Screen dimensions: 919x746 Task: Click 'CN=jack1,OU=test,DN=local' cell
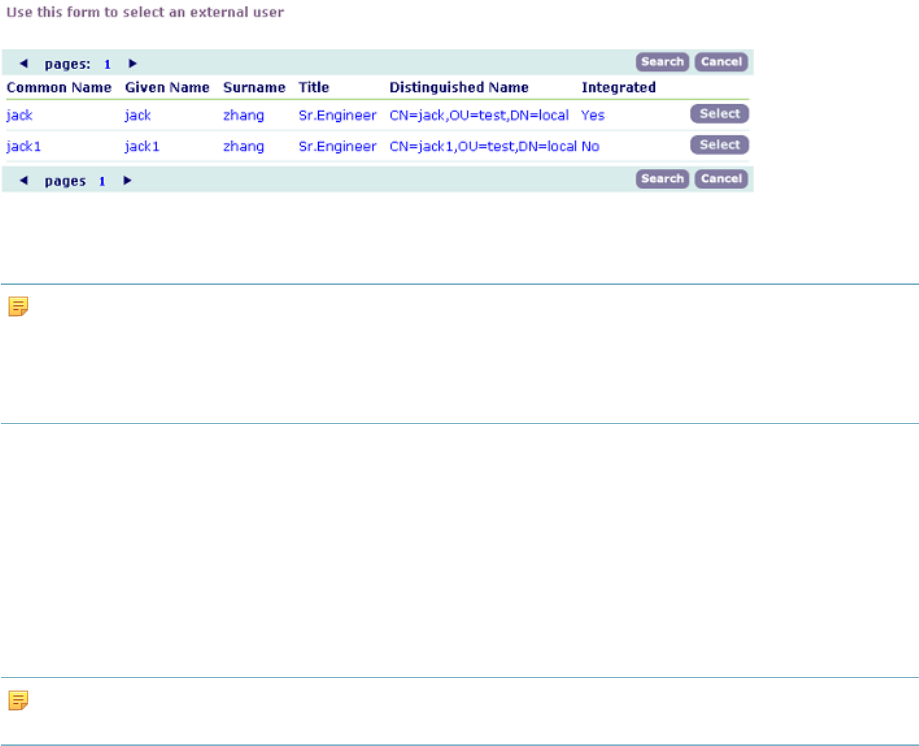pos(483,146)
